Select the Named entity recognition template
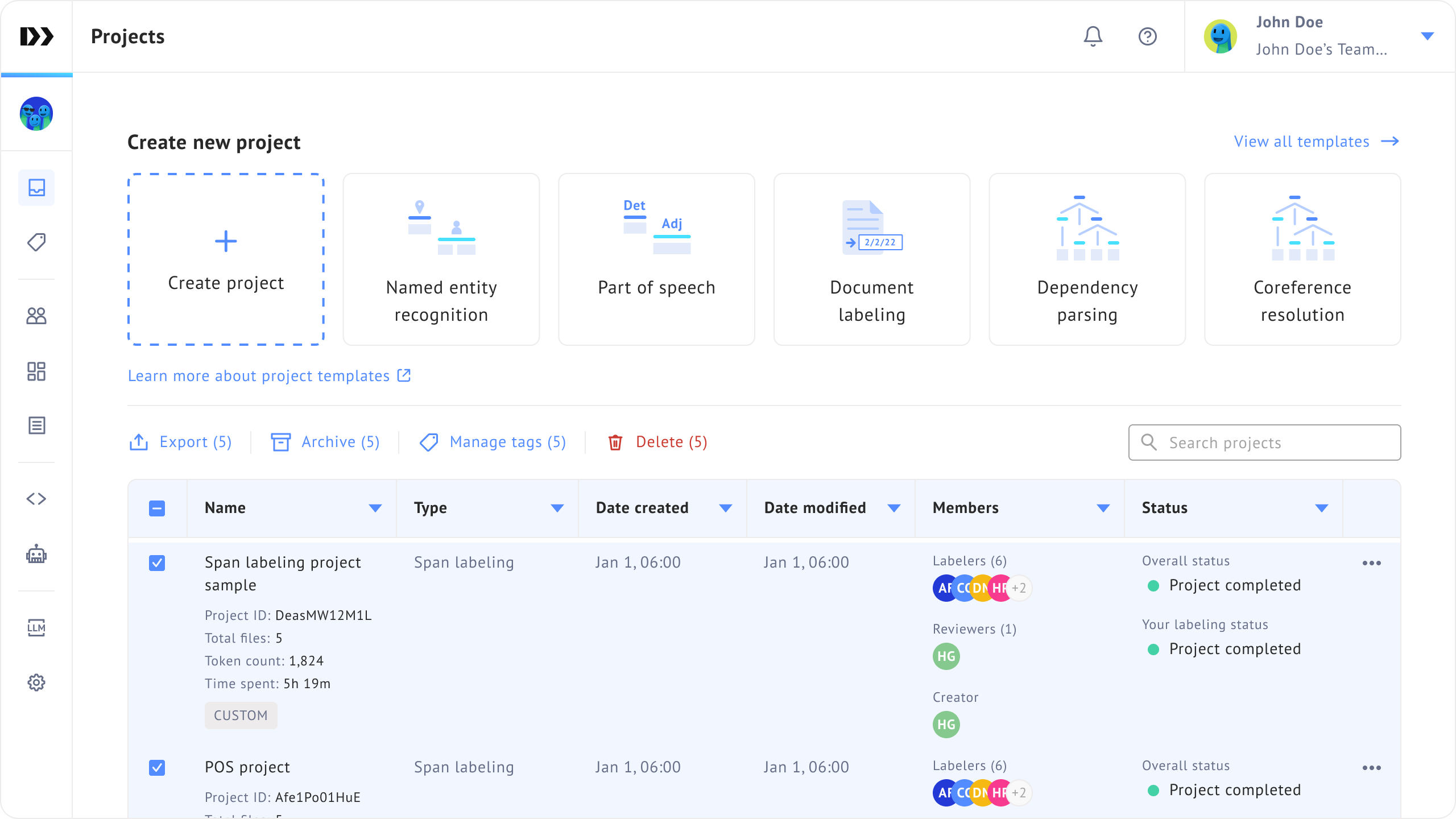The height and width of the screenshot is (819, 1456). point(441,259)
